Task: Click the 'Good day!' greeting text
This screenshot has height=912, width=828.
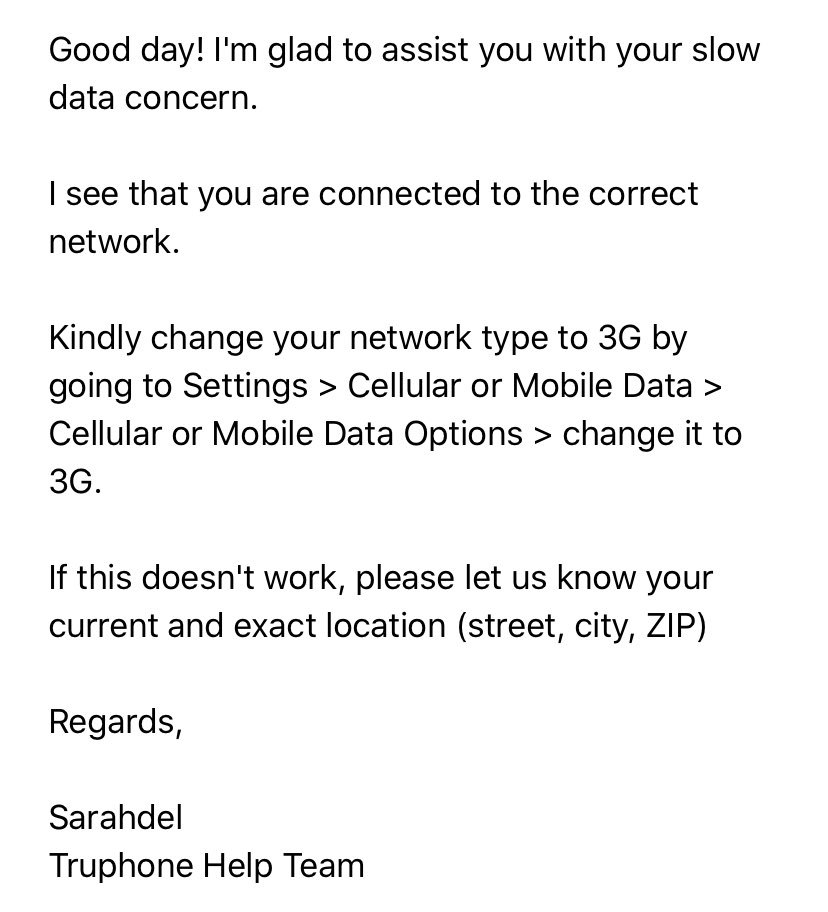Action: [127, 51]
